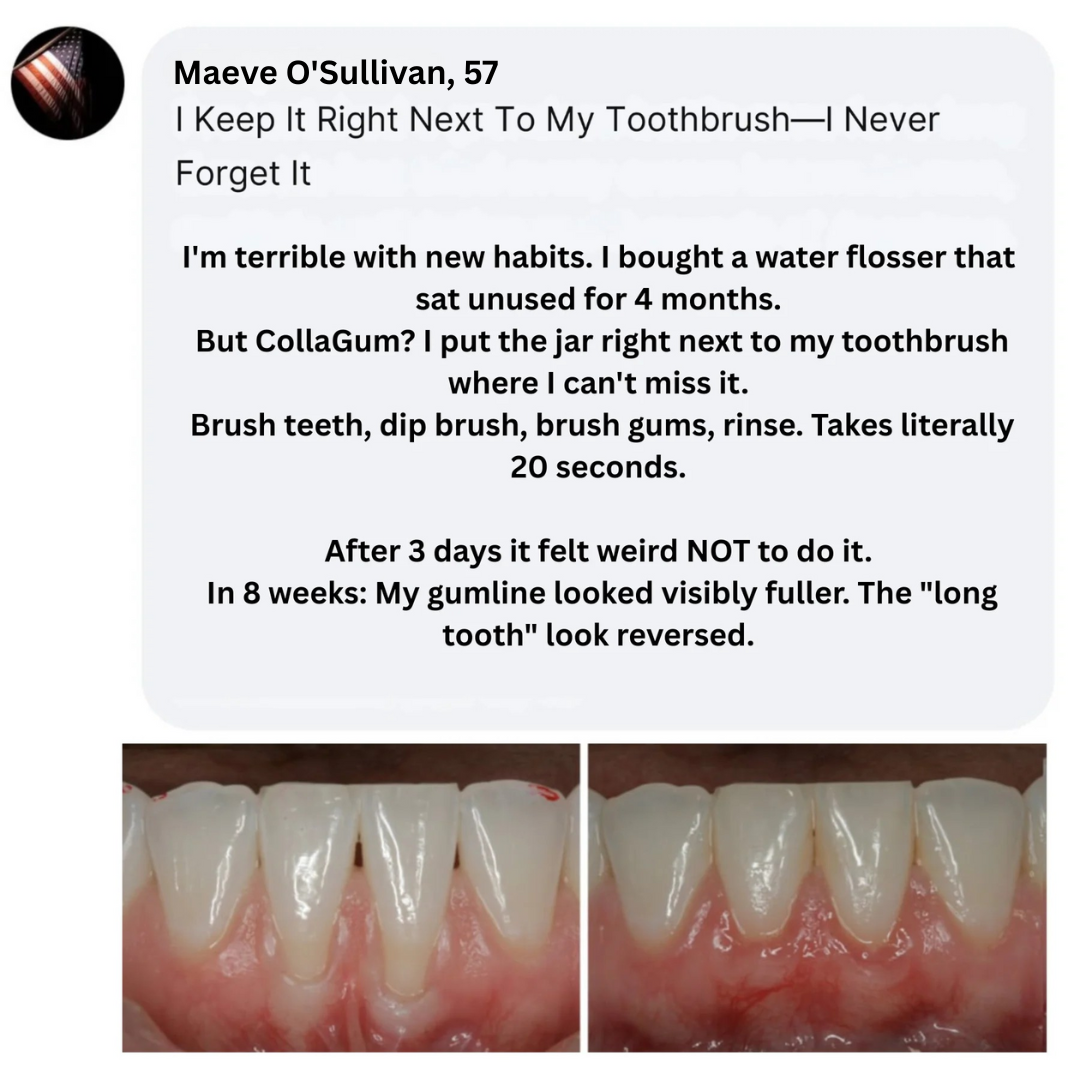Select the sentence 'sat unused for 4 months'

click(598, 300)
